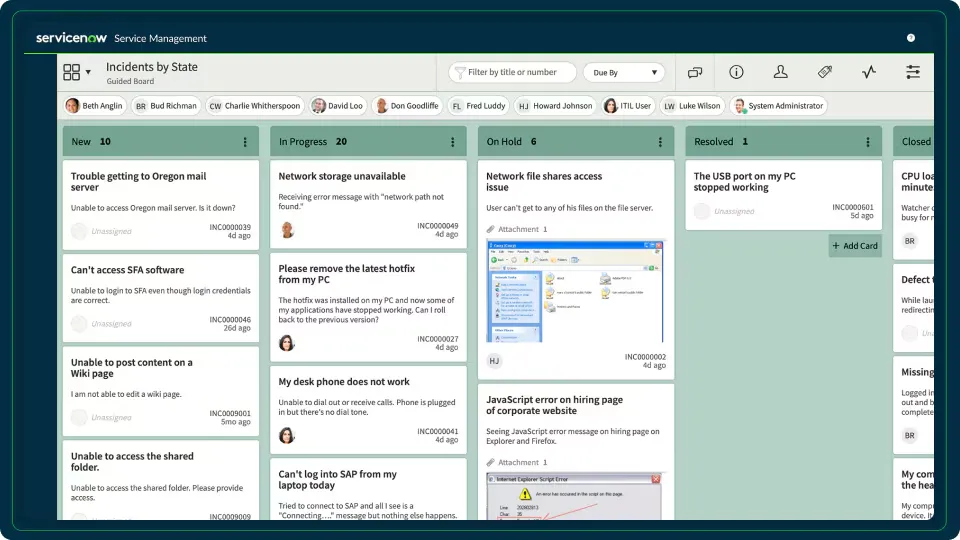The height and width of the screenshot is (540, 960).
Task: Toggle Beth Anglin assignee filter
Action: [x=94, y=106]
